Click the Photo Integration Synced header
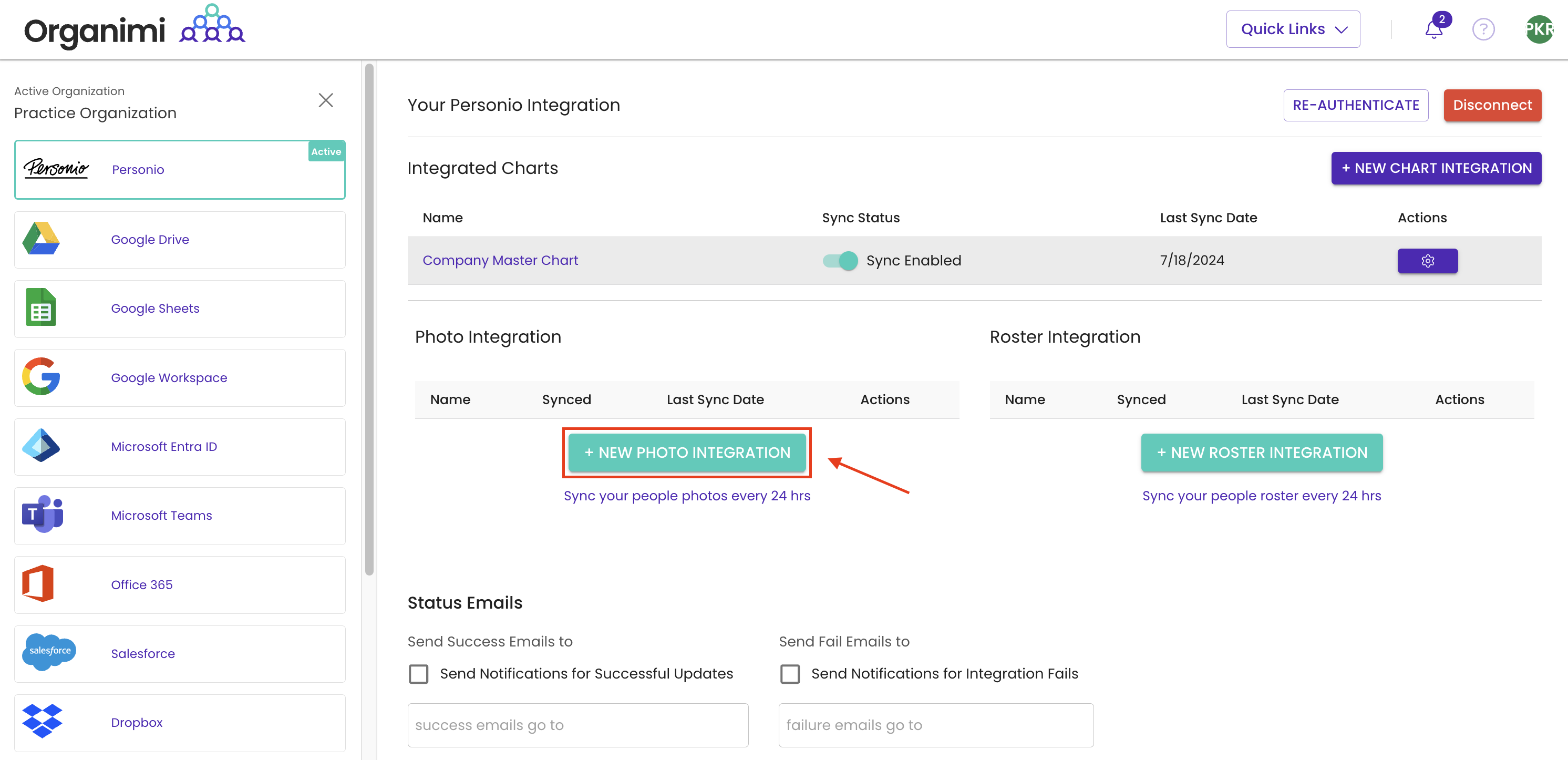1568x760 pixels. 566,399
